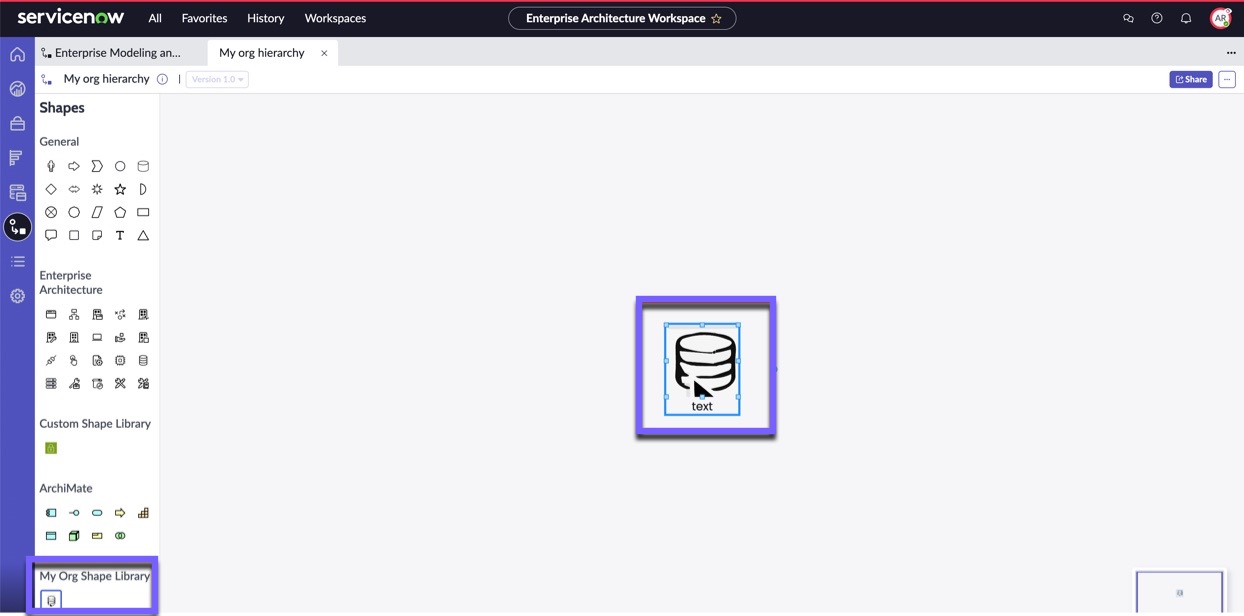Image resolution: width=1244 pixels, height=616 pixels.
Task: Select the right arrow shape in General
Action: [x=74, y=166]
